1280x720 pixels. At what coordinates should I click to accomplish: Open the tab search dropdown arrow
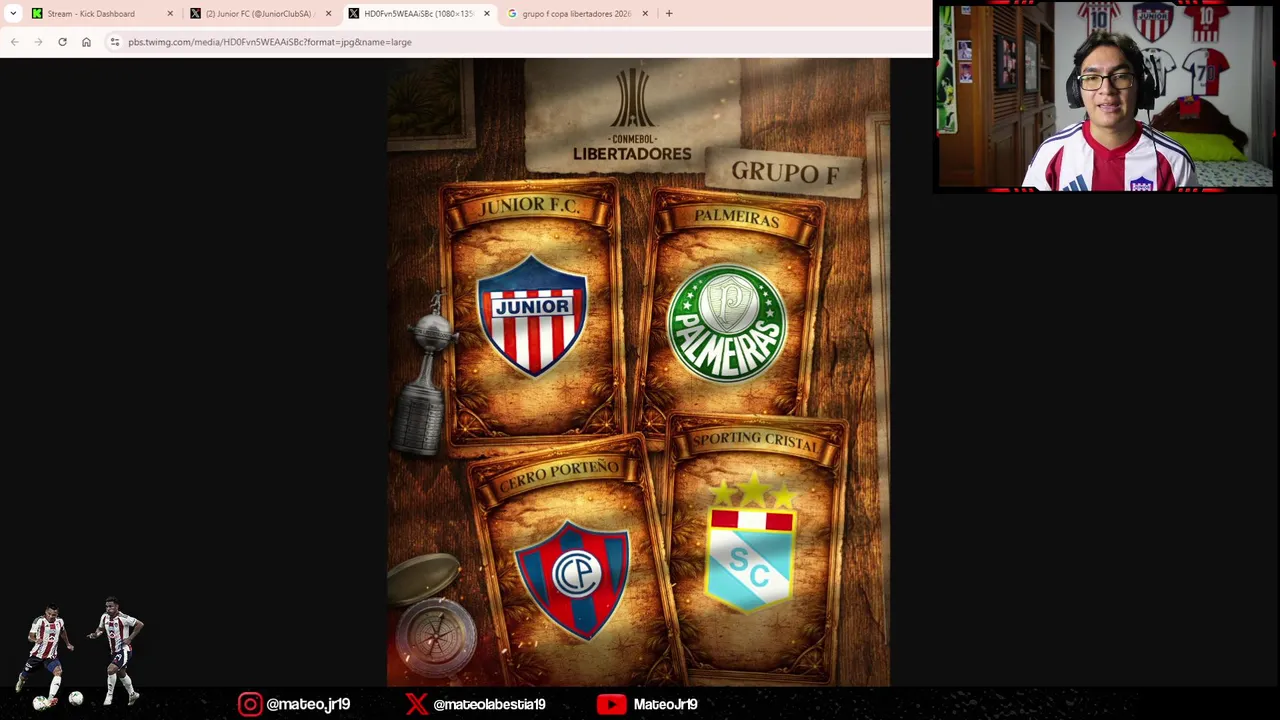point(12,14)
